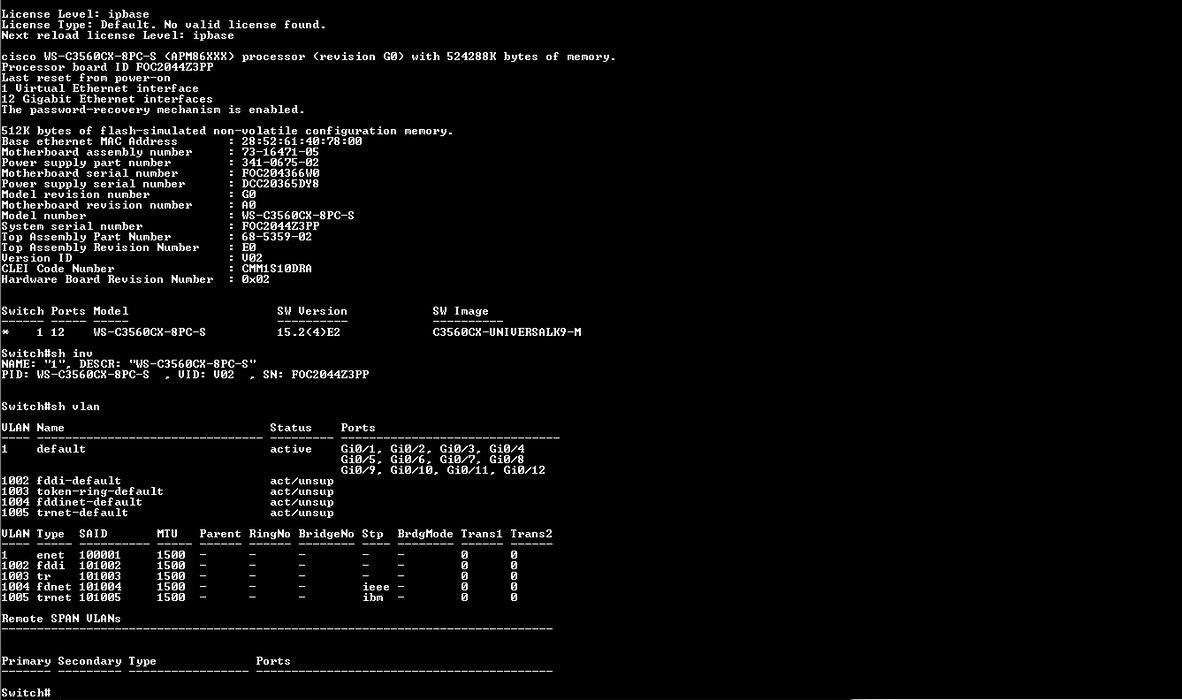
Task: Select the 'enet' type of VLAN 1
Action: point(51,555)
